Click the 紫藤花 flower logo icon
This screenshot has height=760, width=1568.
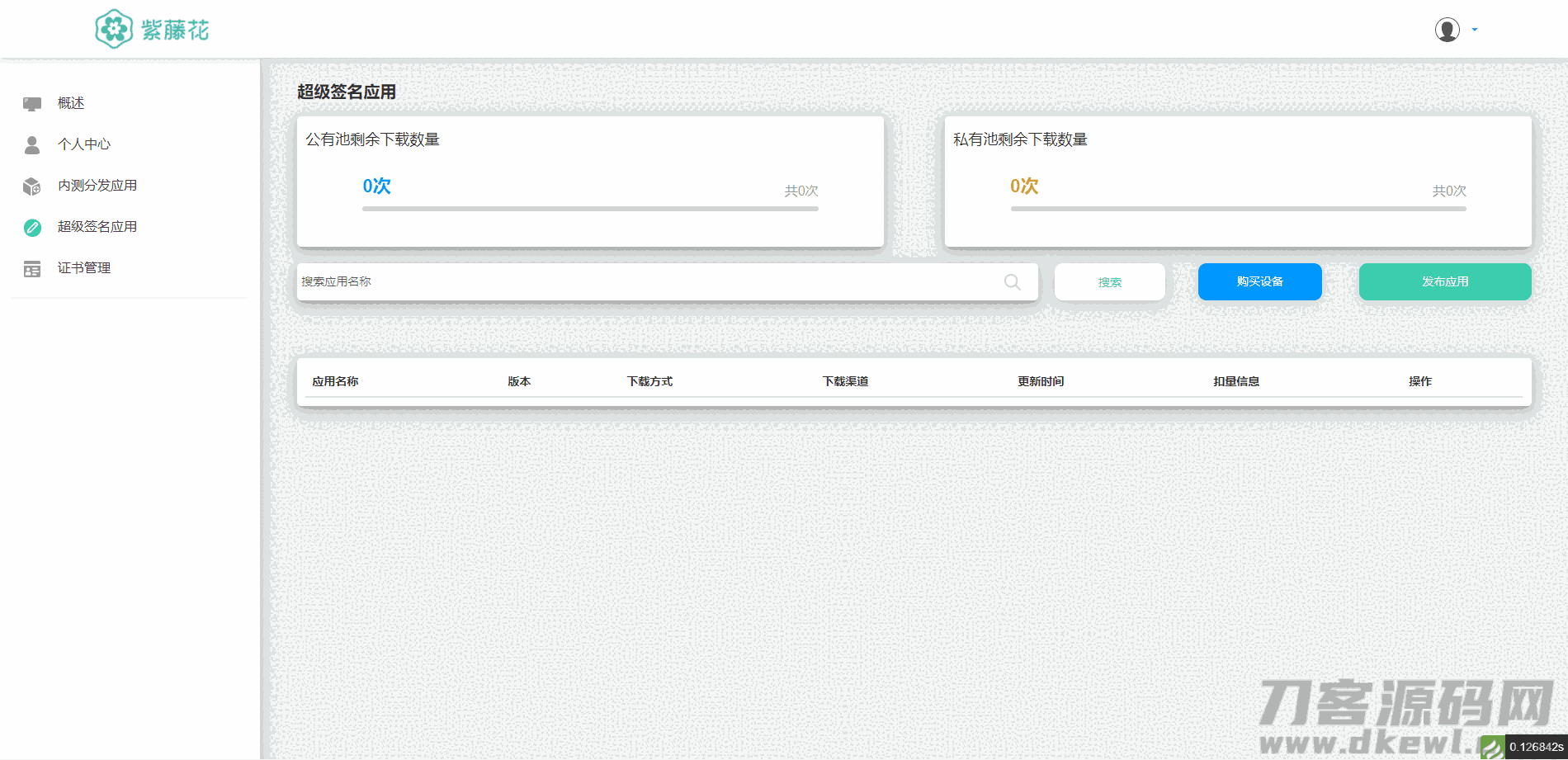114,30
